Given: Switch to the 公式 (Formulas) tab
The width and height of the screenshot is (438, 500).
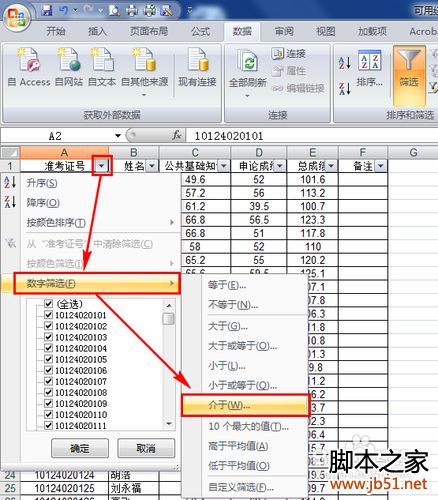Looking at the screenshot, I should [x=200, y=31].
